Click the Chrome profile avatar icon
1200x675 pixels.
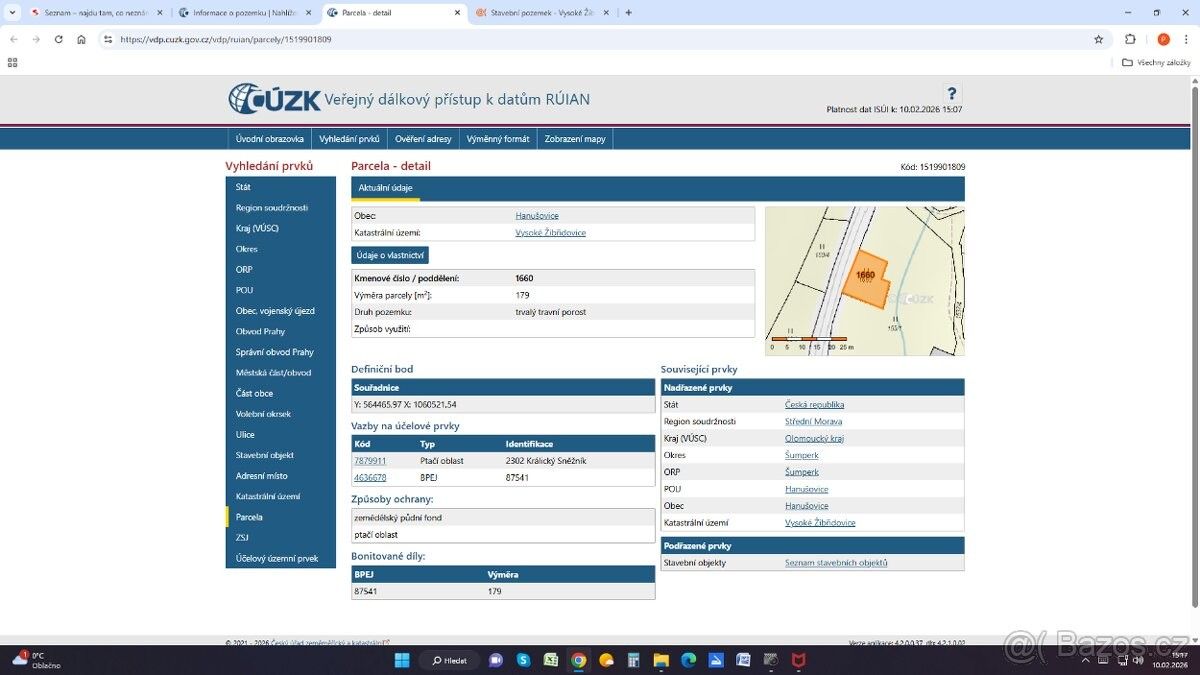tap(1163, 38)
